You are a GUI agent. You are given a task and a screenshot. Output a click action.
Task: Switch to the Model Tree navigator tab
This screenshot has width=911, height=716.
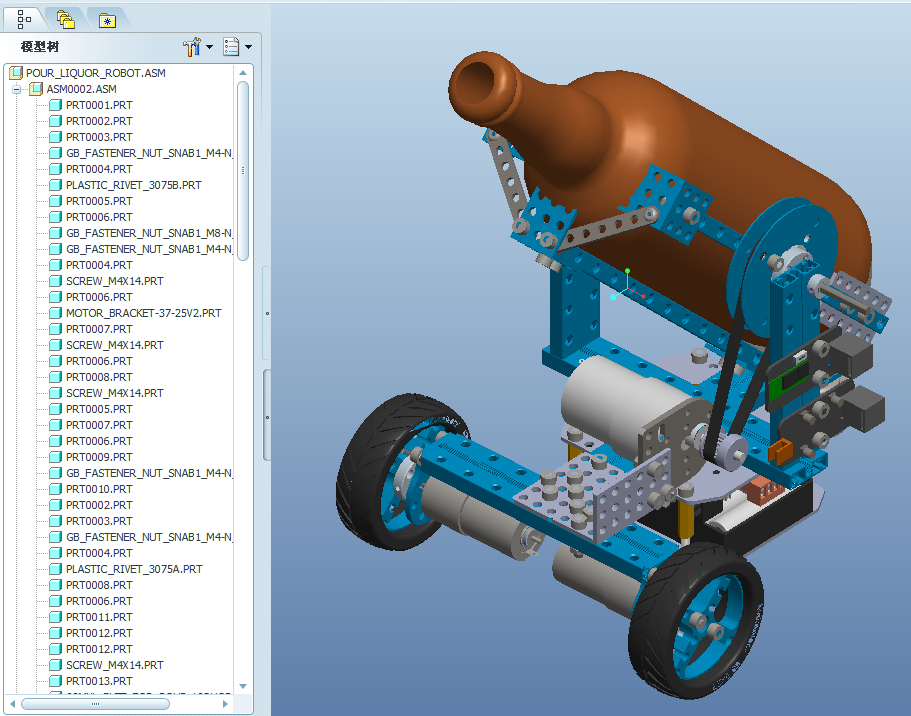point(23,19)
